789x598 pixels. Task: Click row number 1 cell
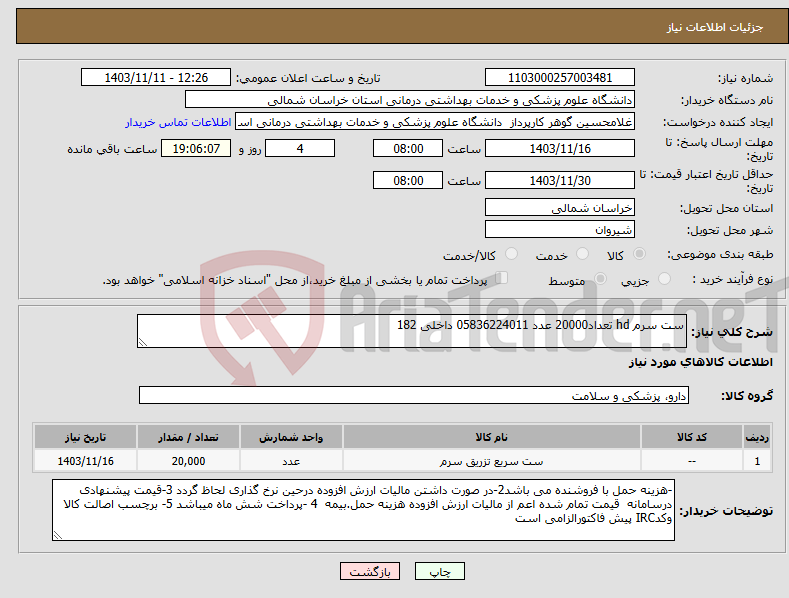757,461
